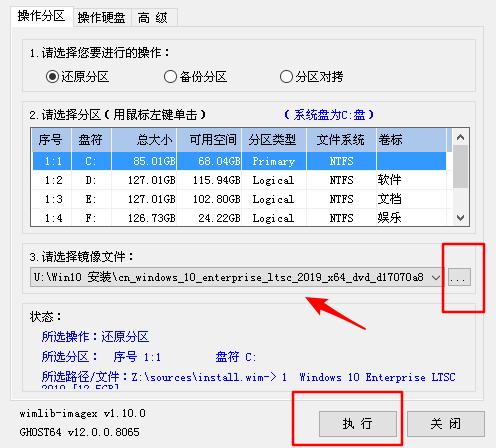Click drive letter E: cell
The width and height of the screenshot is (496, 448).
(90, 199)
